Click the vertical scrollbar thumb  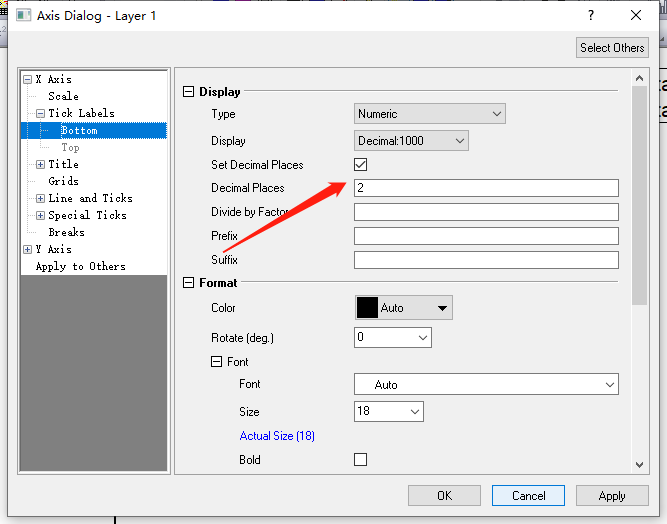639,196
